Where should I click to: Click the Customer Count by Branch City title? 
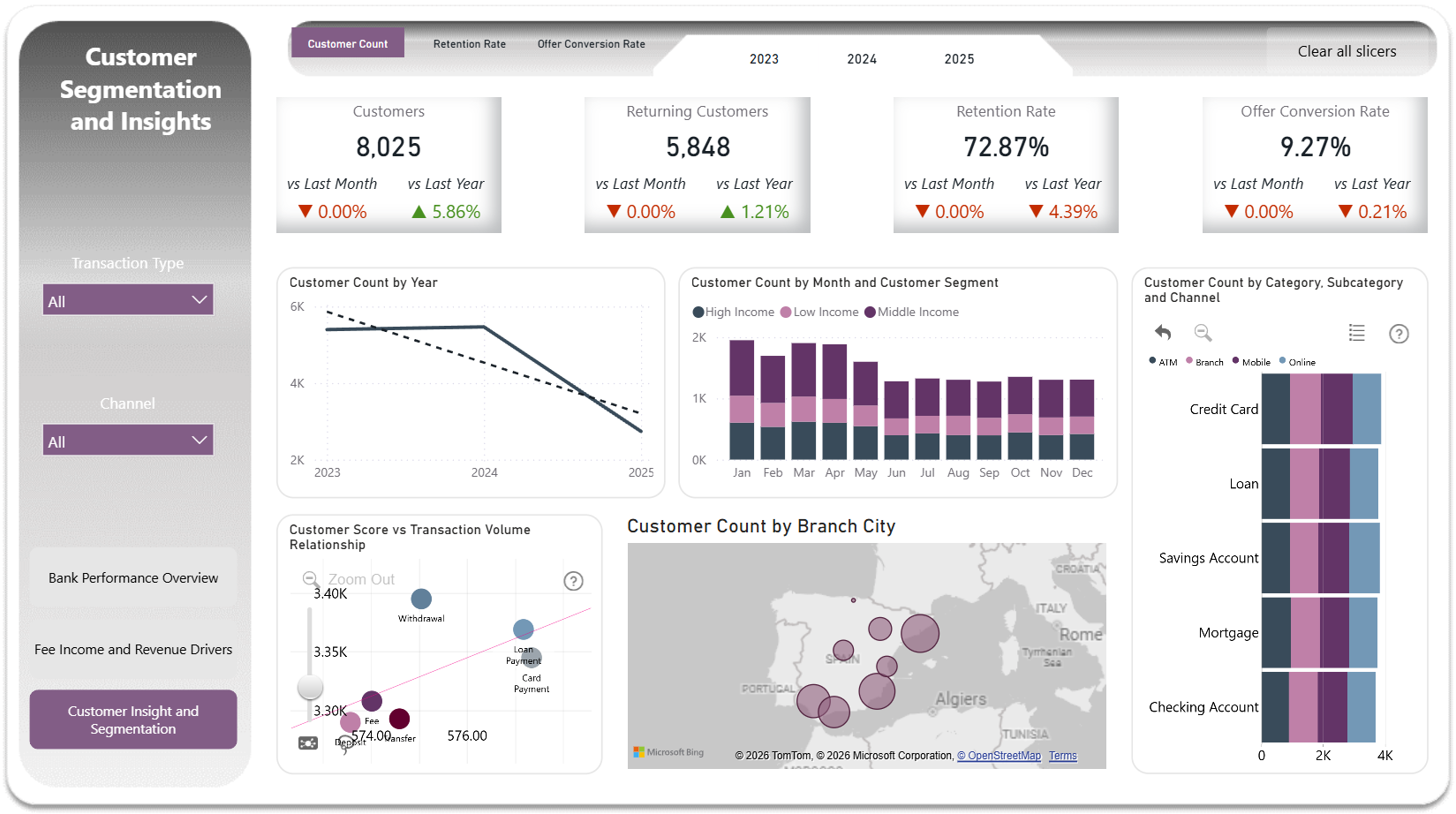click(761, 526)
